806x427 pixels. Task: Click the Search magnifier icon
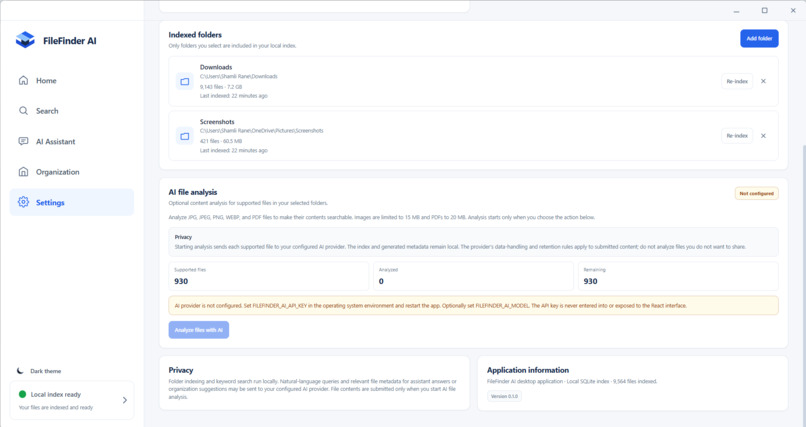23,110
